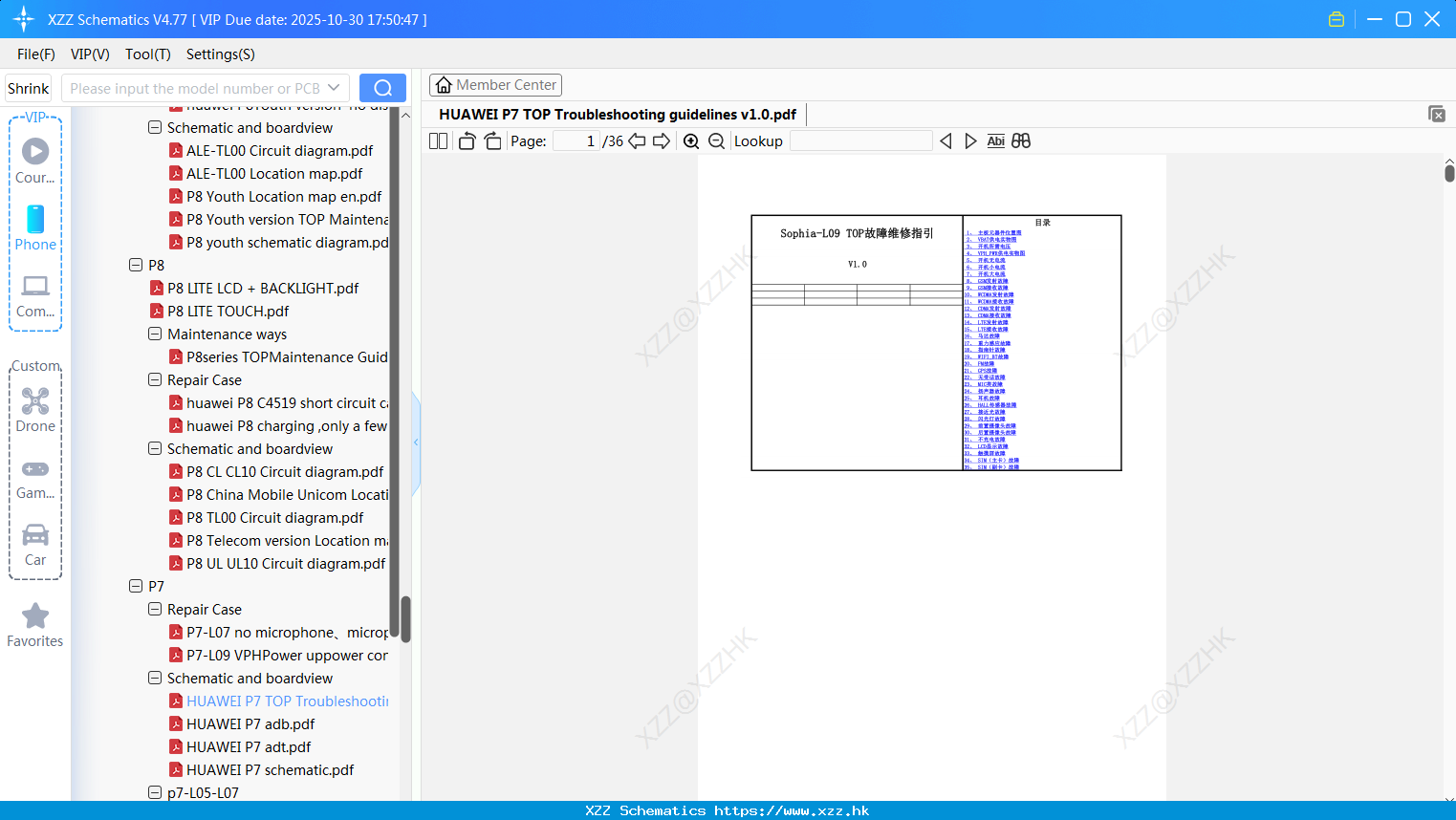Open Favorites star
The image size is (1456, 820).
coord(35,625)
